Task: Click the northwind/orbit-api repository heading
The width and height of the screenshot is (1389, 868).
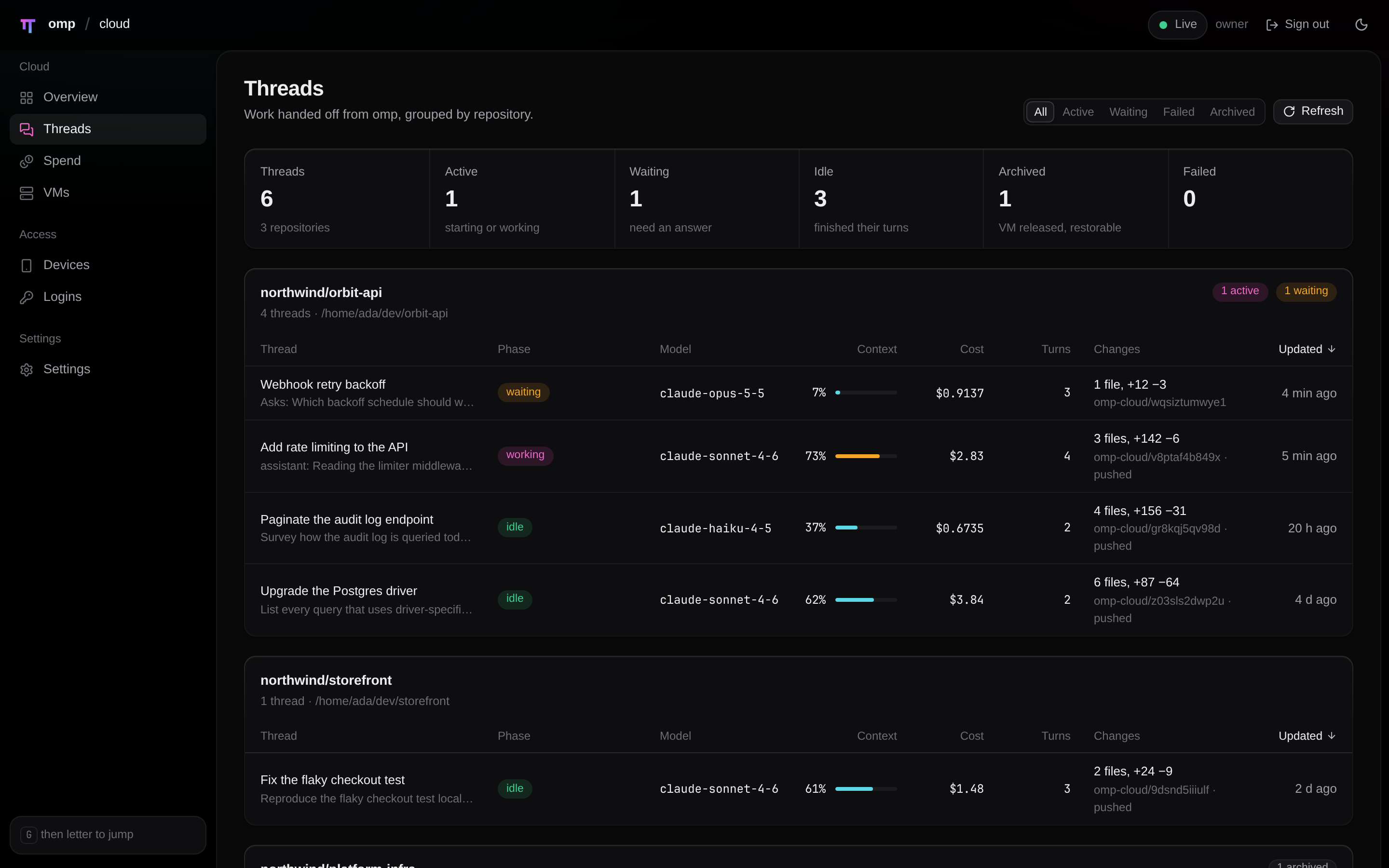Action: tap(321, 293)
